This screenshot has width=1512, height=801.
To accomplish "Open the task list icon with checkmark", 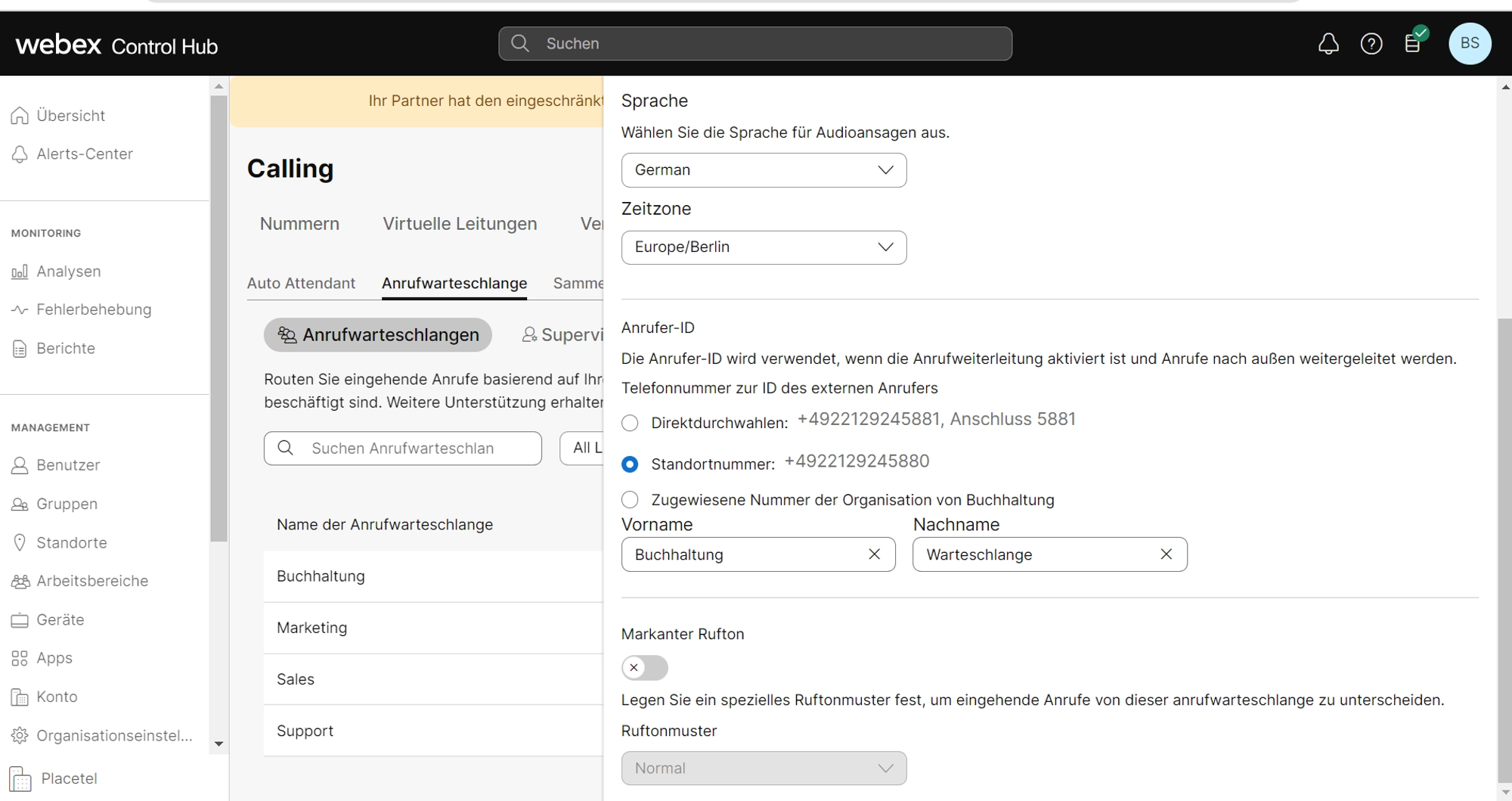I will [x=1413, y=43].
